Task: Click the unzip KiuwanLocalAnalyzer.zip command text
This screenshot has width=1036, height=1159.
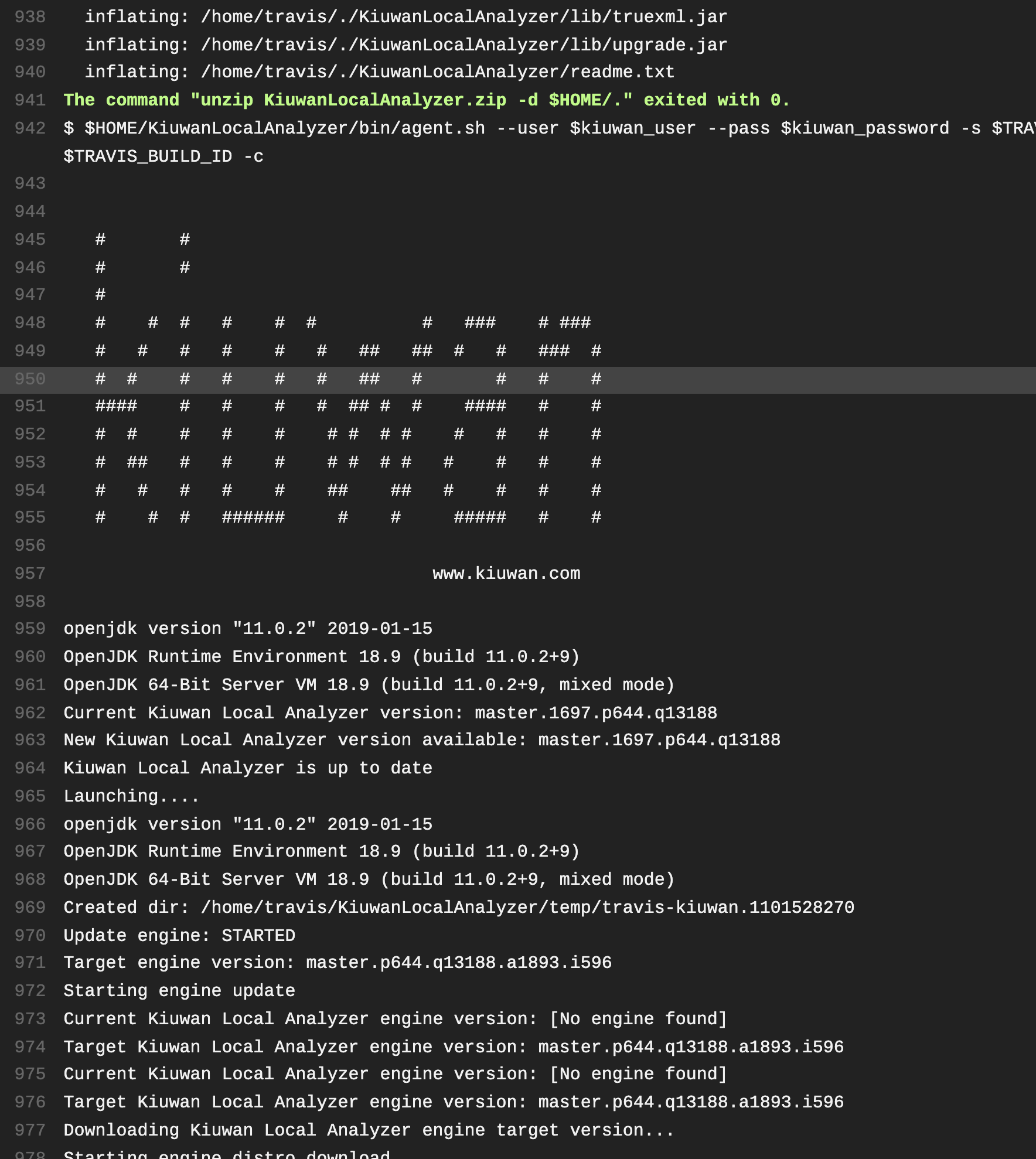Action: tap(352, 100)
